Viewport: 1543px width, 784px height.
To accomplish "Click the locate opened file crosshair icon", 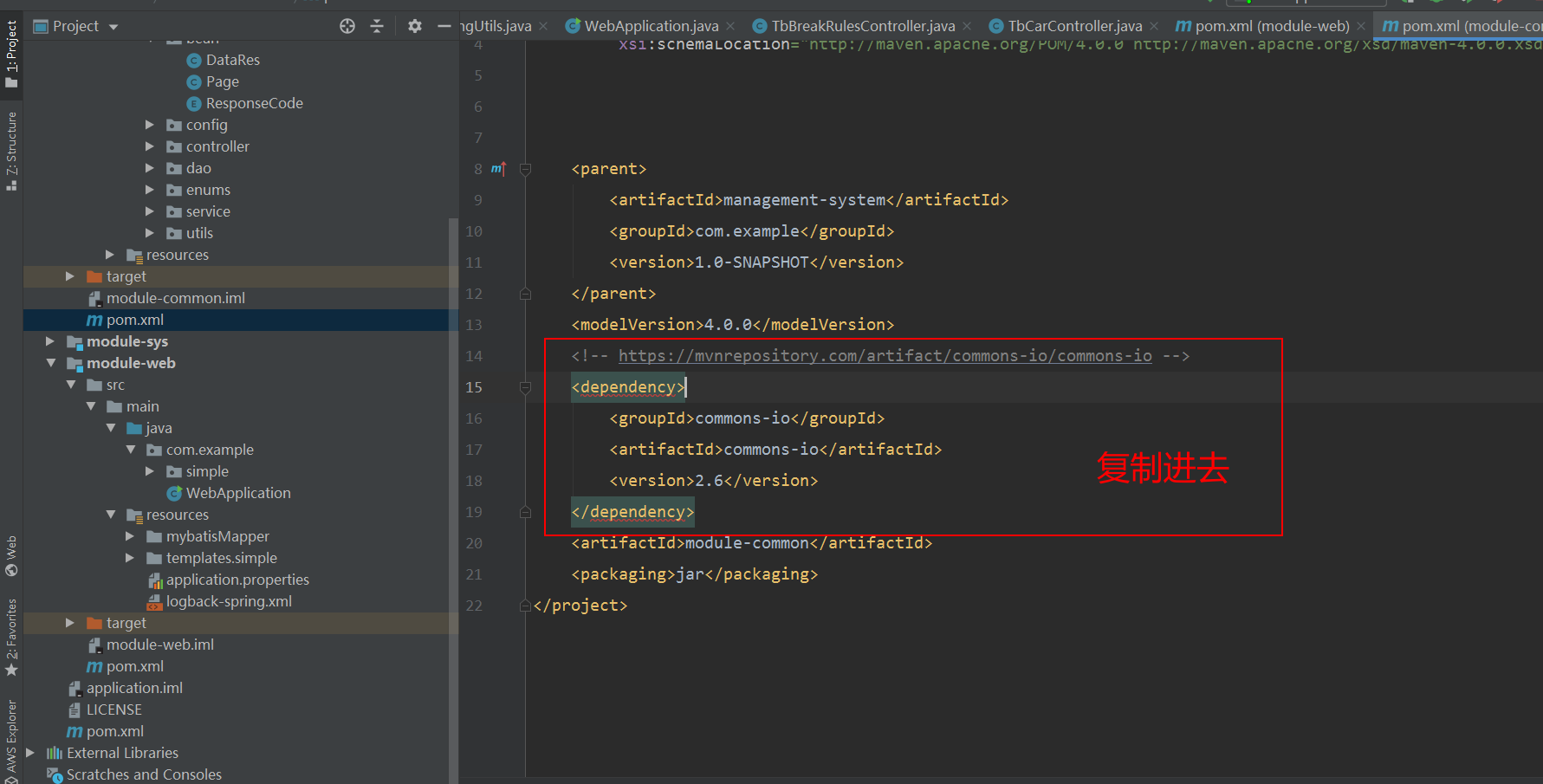I will [347, 26].
